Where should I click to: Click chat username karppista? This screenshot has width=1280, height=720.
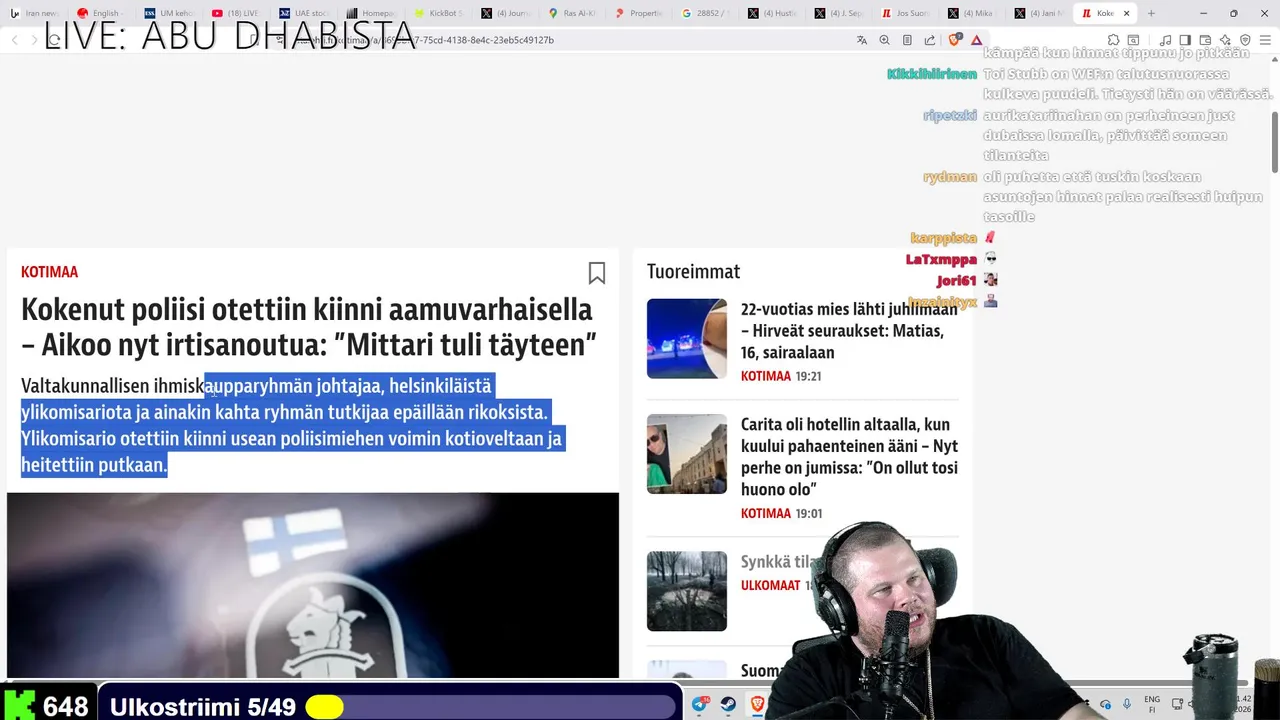tap(943, 238)
